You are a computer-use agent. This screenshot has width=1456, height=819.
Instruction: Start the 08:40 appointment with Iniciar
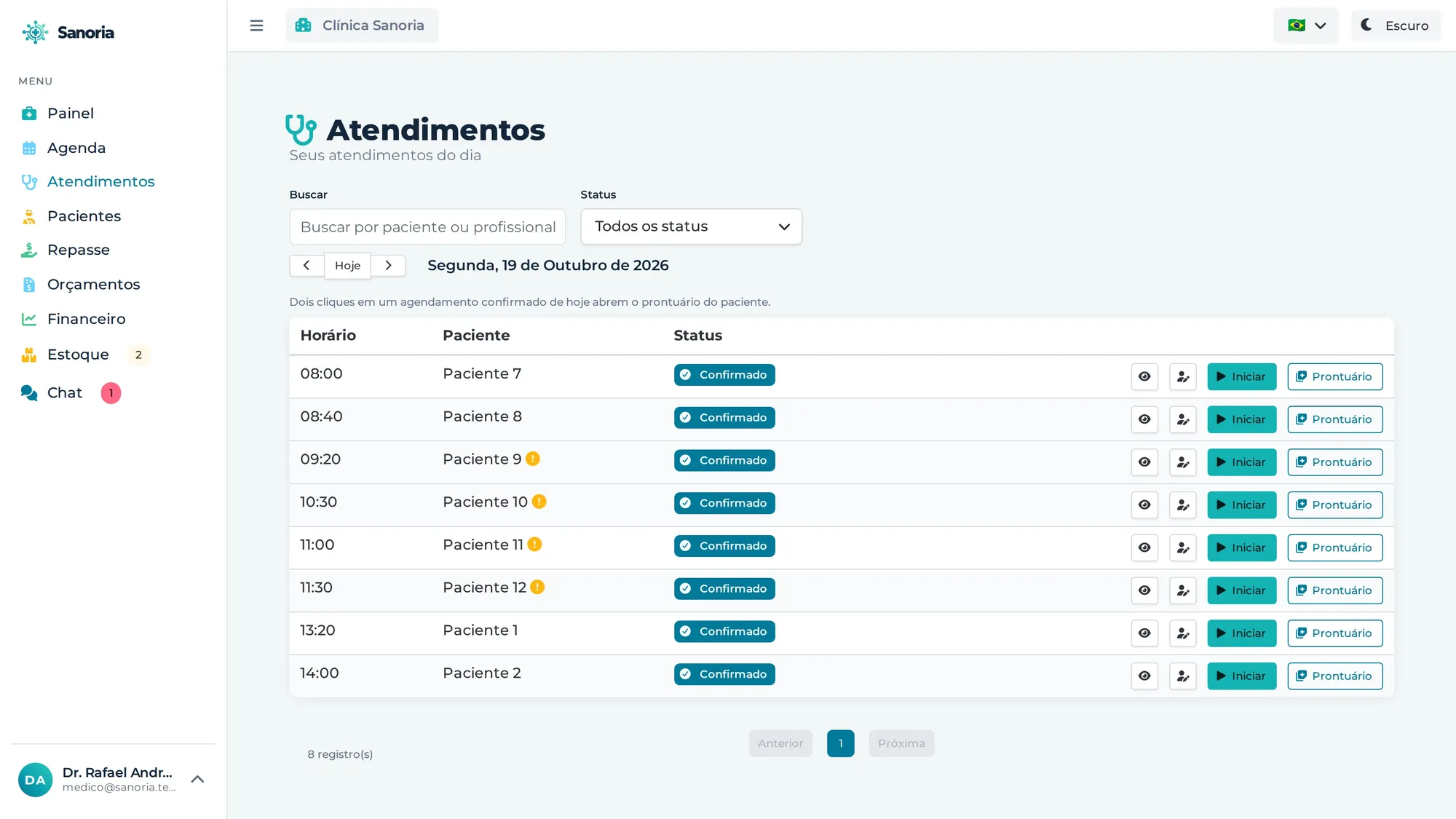1242,419
